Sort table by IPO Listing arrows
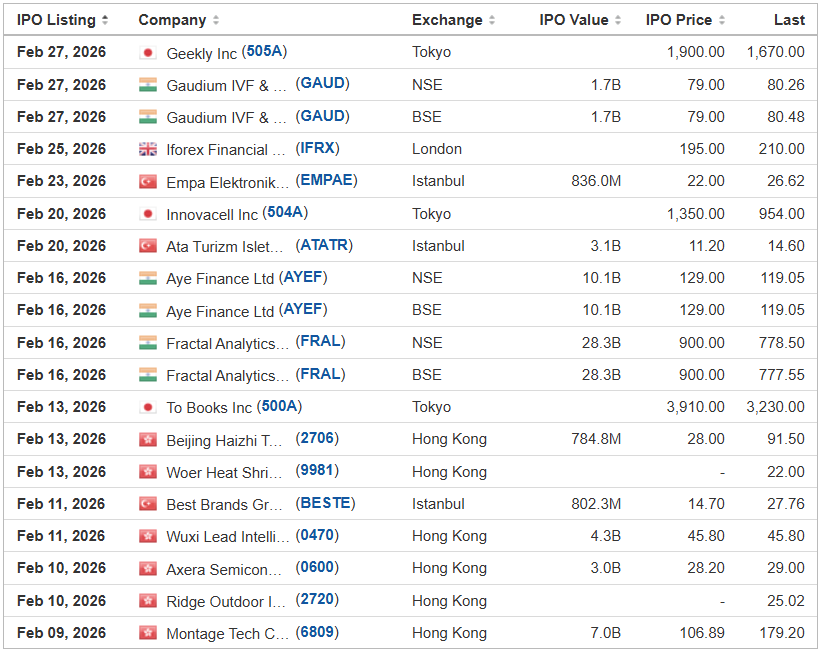 pos(105,20)
